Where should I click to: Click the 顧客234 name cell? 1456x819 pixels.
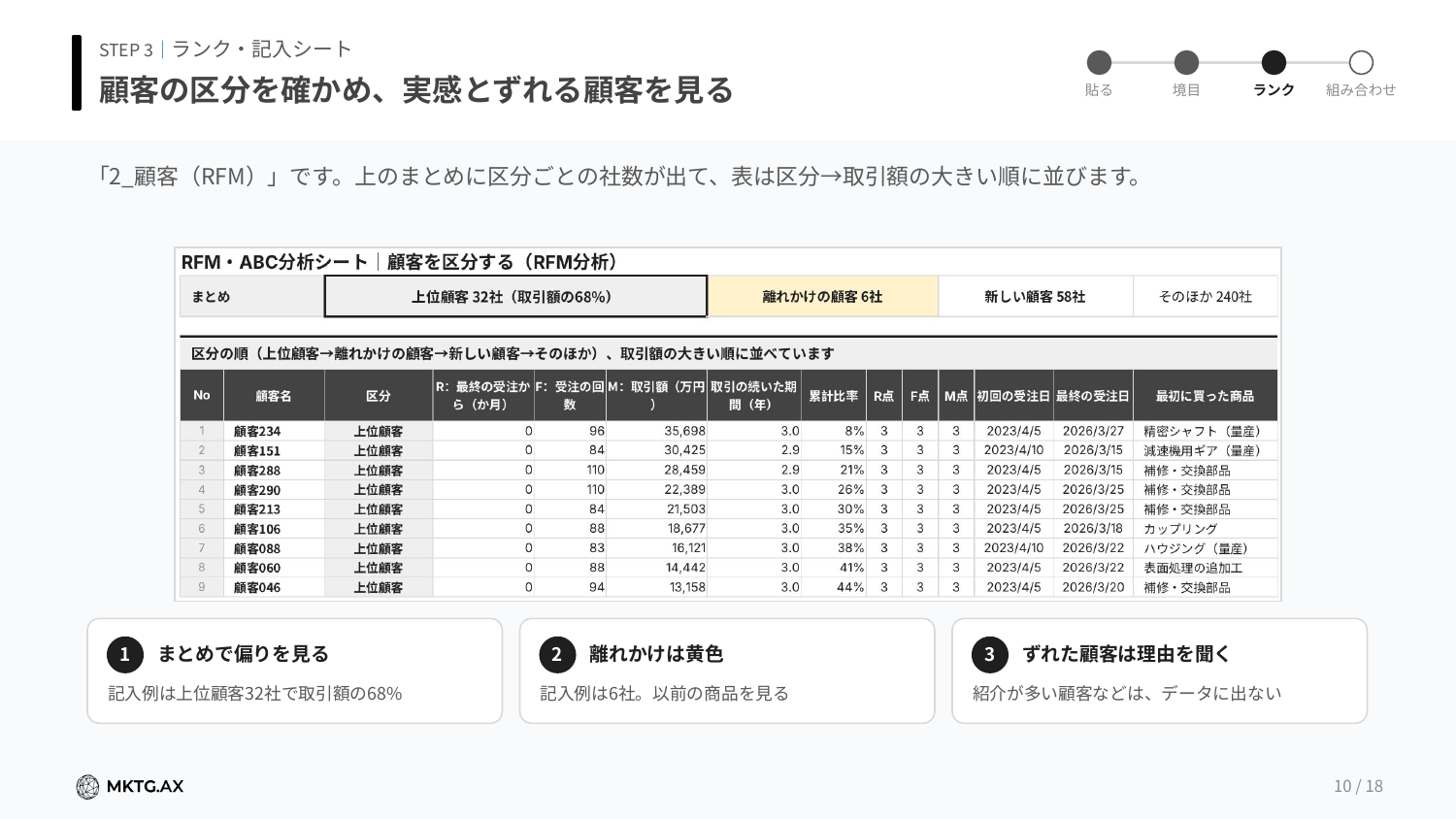click(x=274, y=432)
